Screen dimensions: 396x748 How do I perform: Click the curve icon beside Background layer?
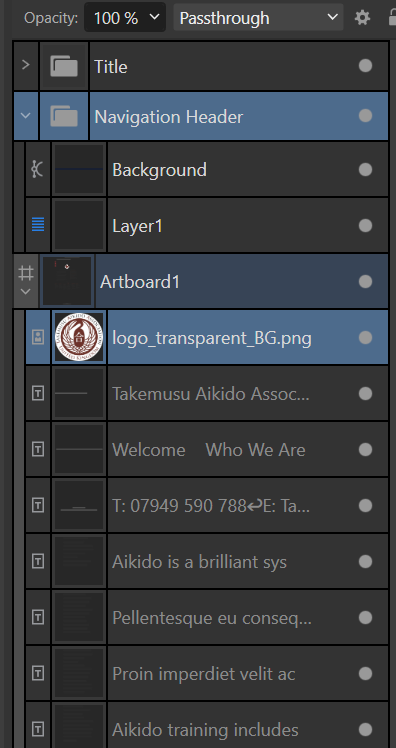click(38, 169)
